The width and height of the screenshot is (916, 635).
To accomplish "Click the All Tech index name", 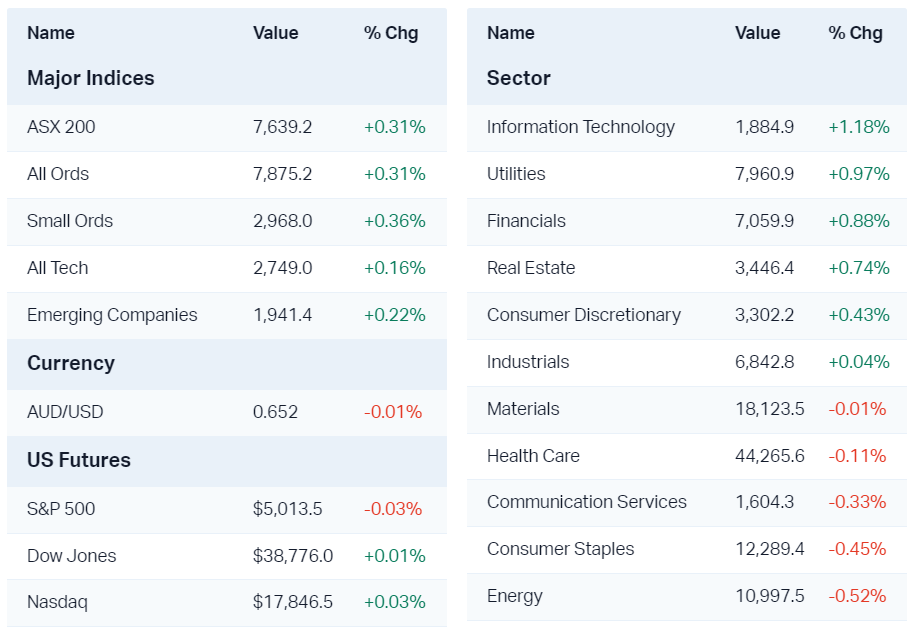I will click(58, 268).
